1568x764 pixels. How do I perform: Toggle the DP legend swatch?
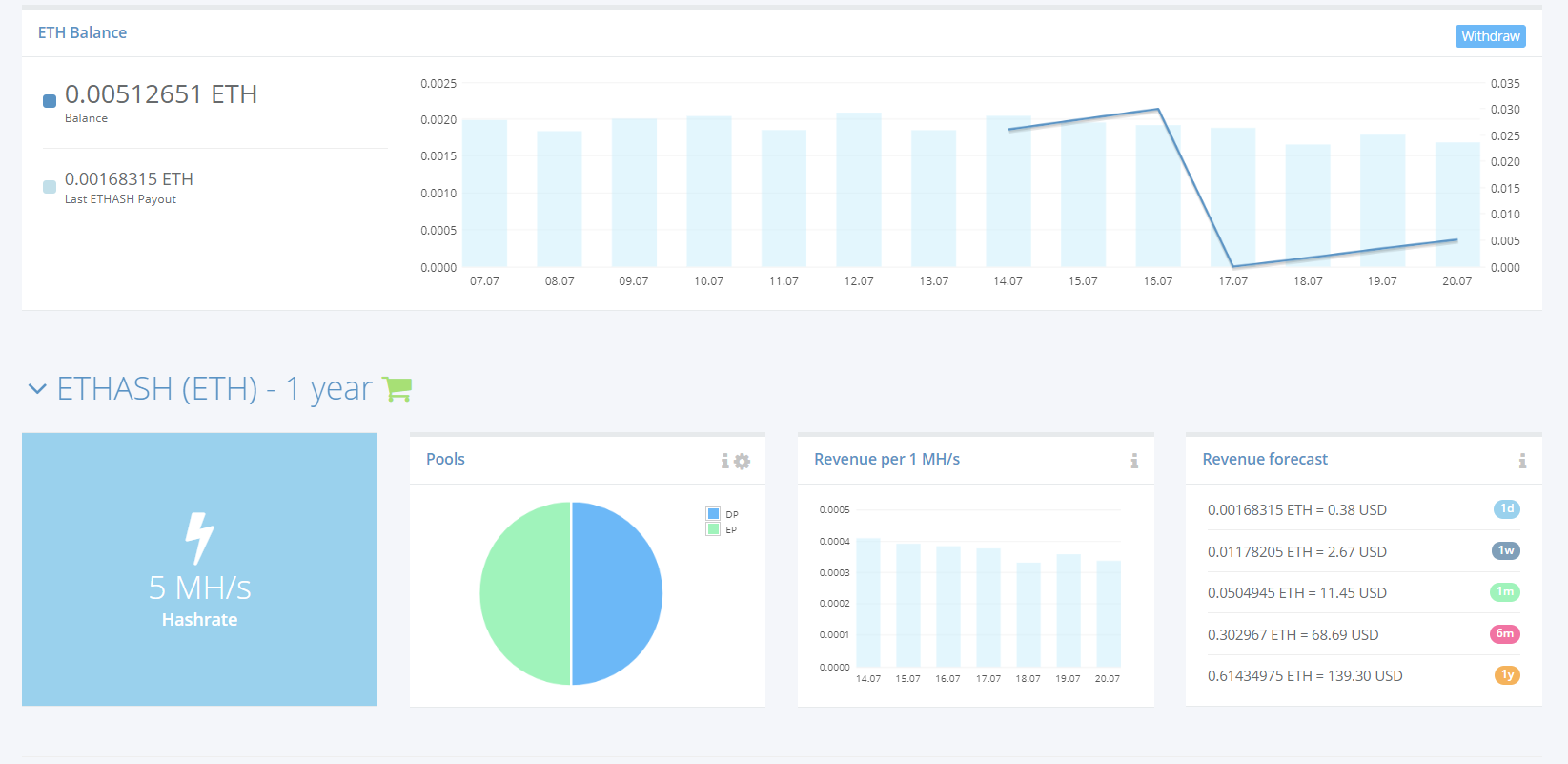713,514
